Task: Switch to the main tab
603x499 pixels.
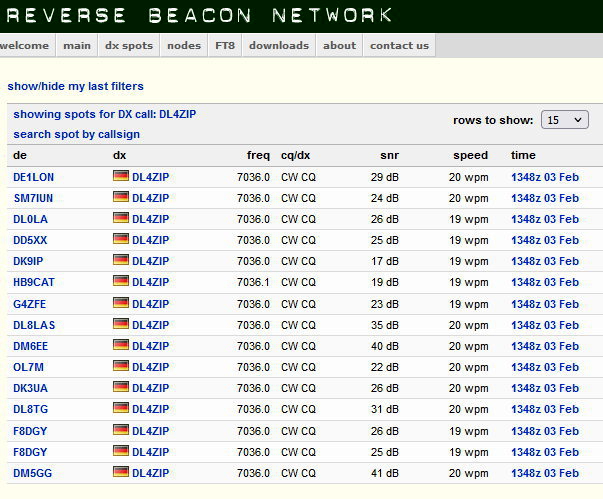Action: click(x=77, y=45)
